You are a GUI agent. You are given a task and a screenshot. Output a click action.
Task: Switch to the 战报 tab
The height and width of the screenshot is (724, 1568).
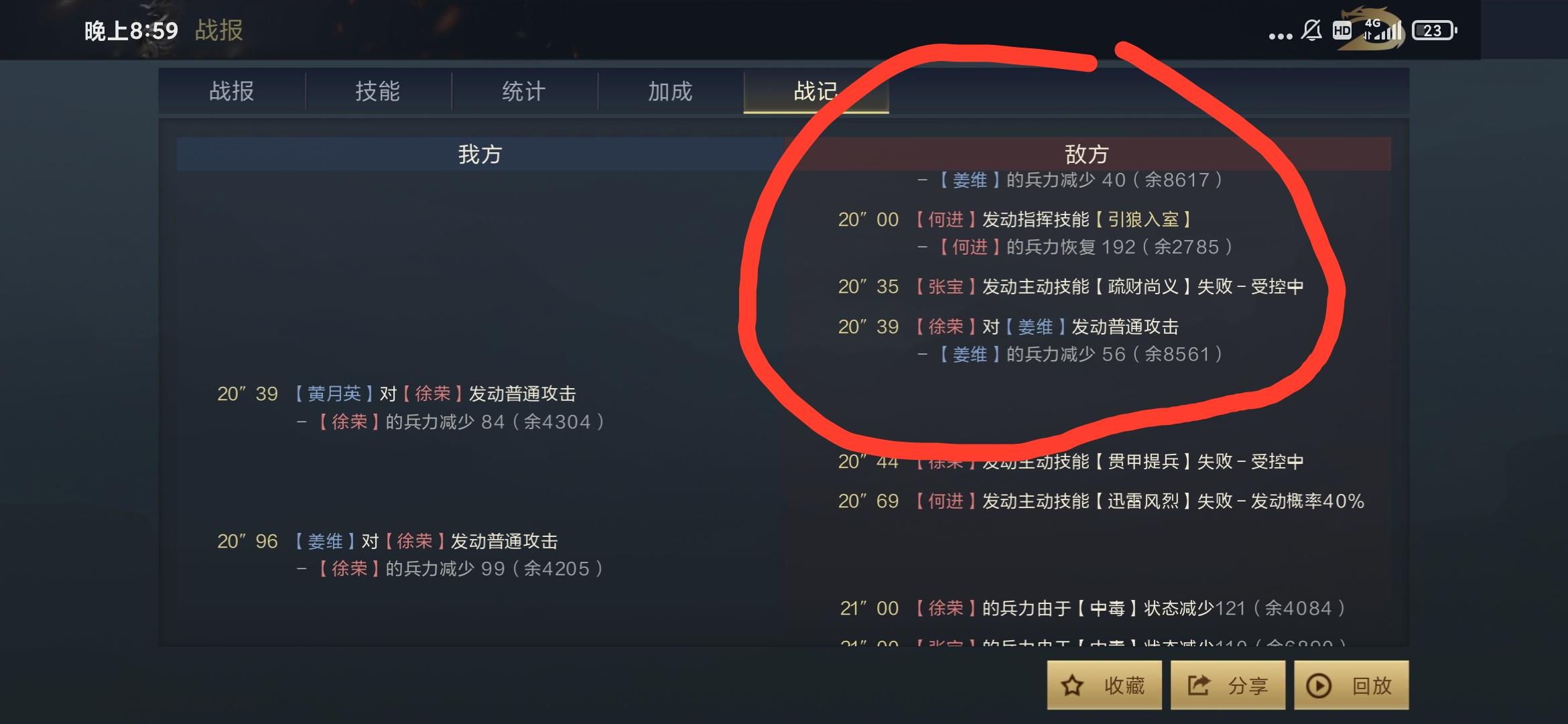pyautogui.click(x=232, y=91)
